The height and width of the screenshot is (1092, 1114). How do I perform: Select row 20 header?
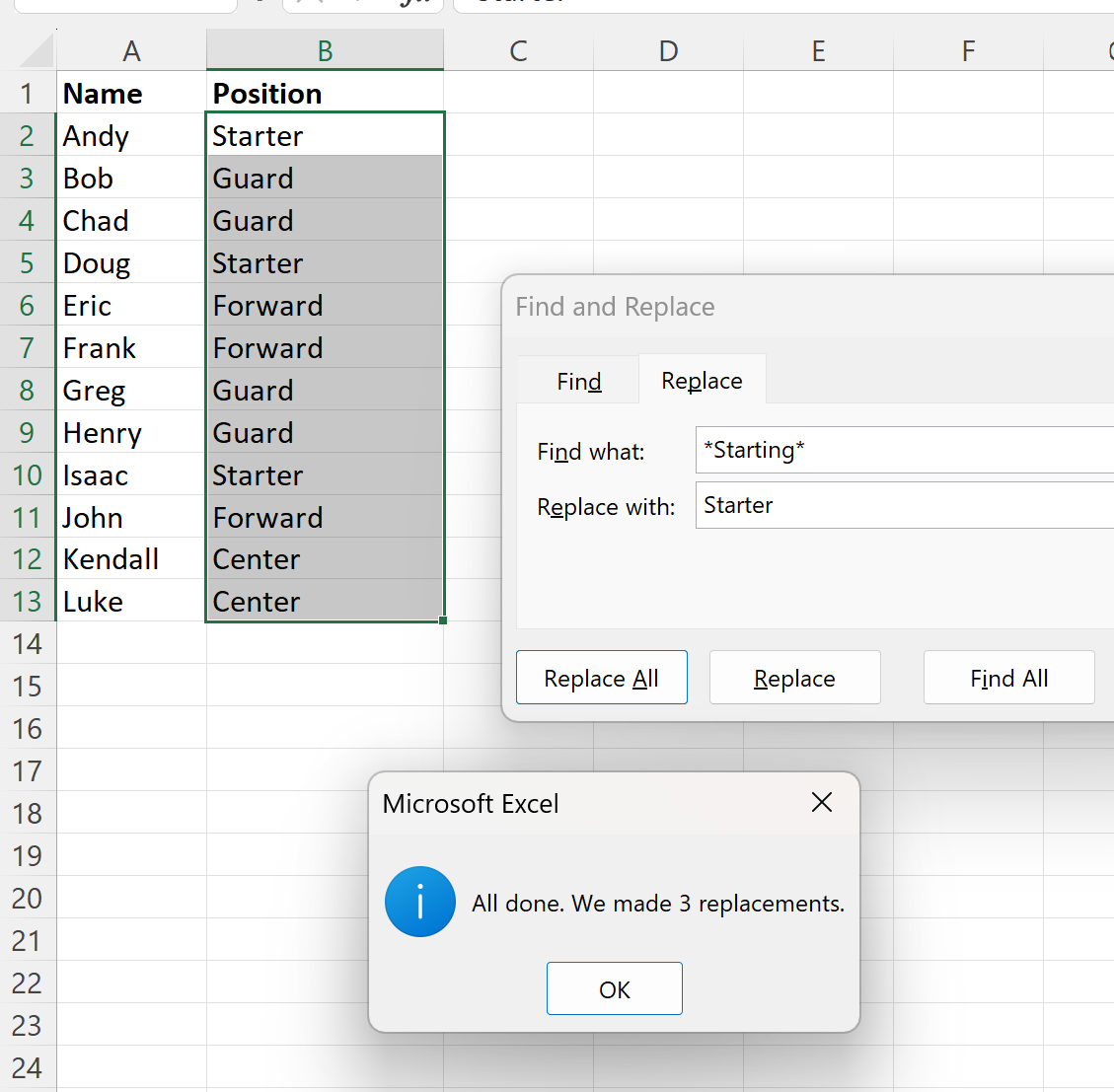[27, 898]
